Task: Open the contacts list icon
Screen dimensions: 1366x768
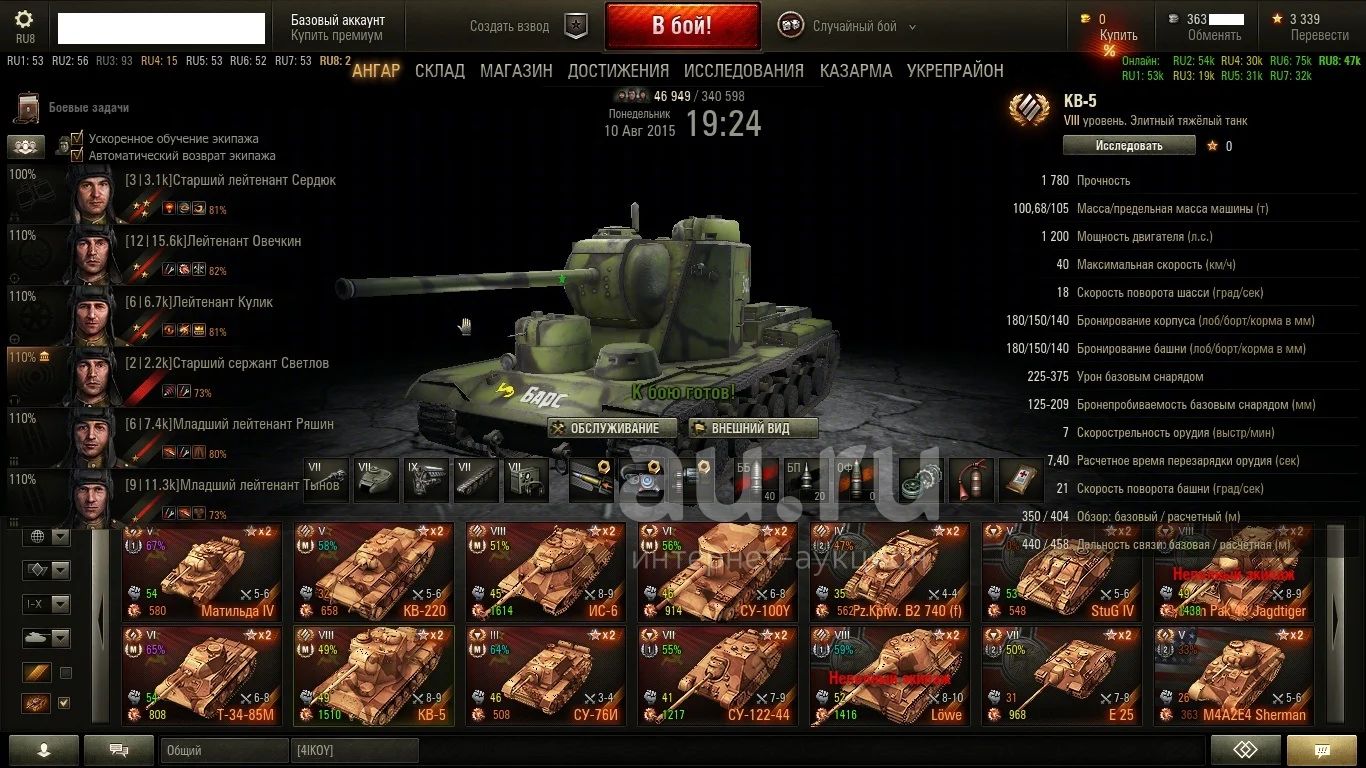Action: coord(42,749)
